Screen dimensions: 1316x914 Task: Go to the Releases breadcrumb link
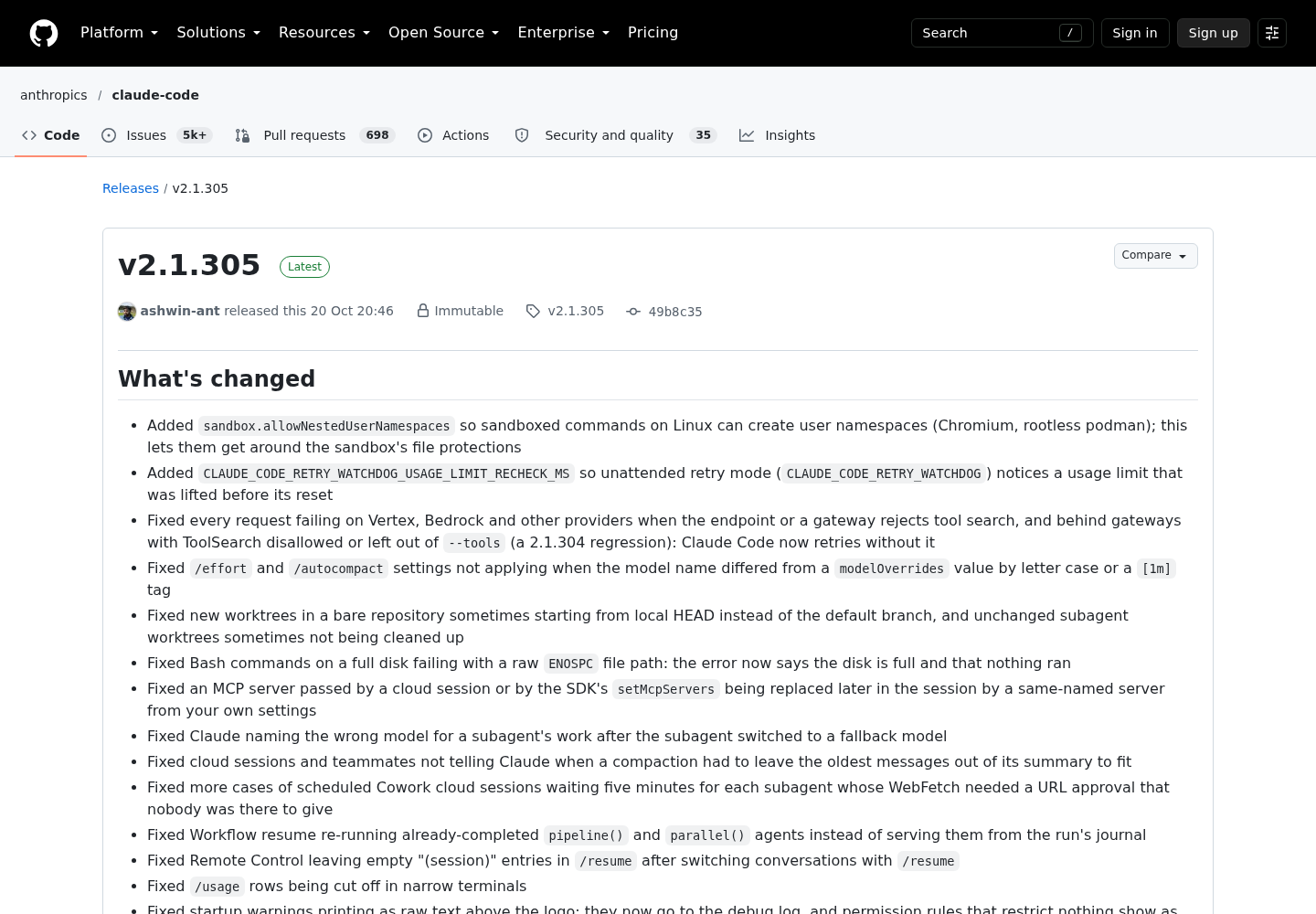pos(131,188)
